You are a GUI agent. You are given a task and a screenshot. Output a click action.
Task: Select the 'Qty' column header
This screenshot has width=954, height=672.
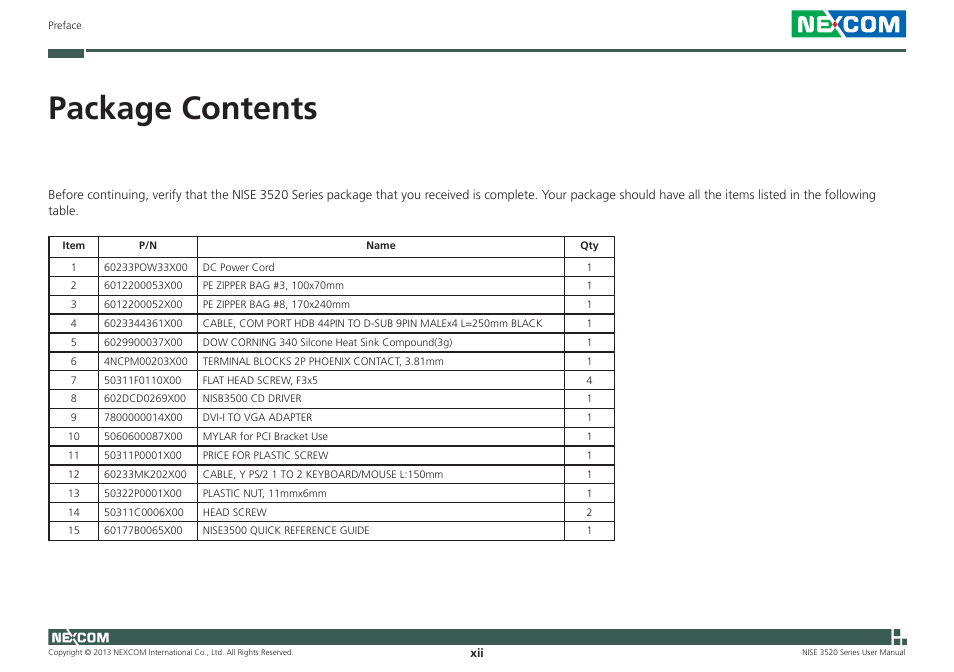[x=589, y=246]
